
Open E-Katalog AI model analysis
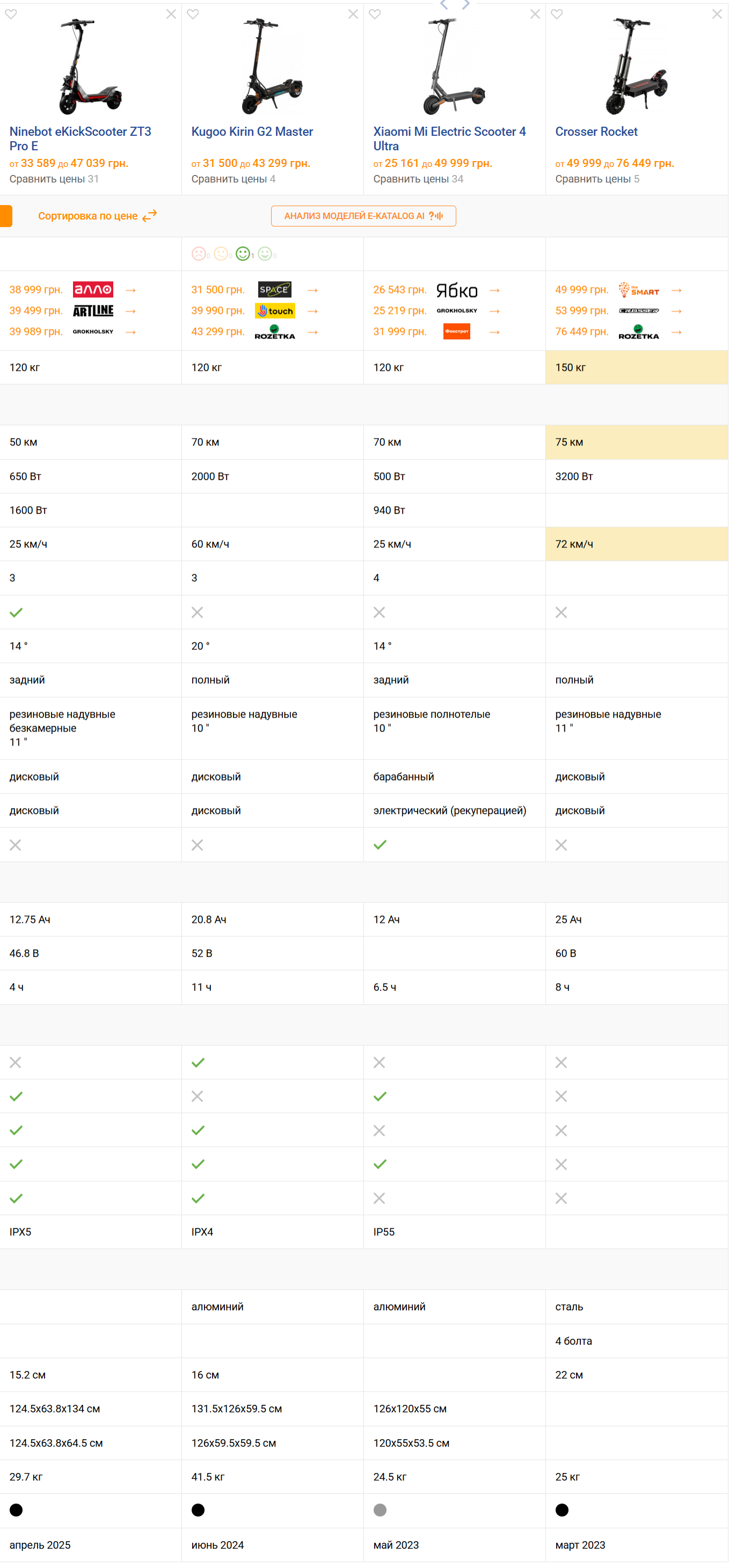(363, 216)
